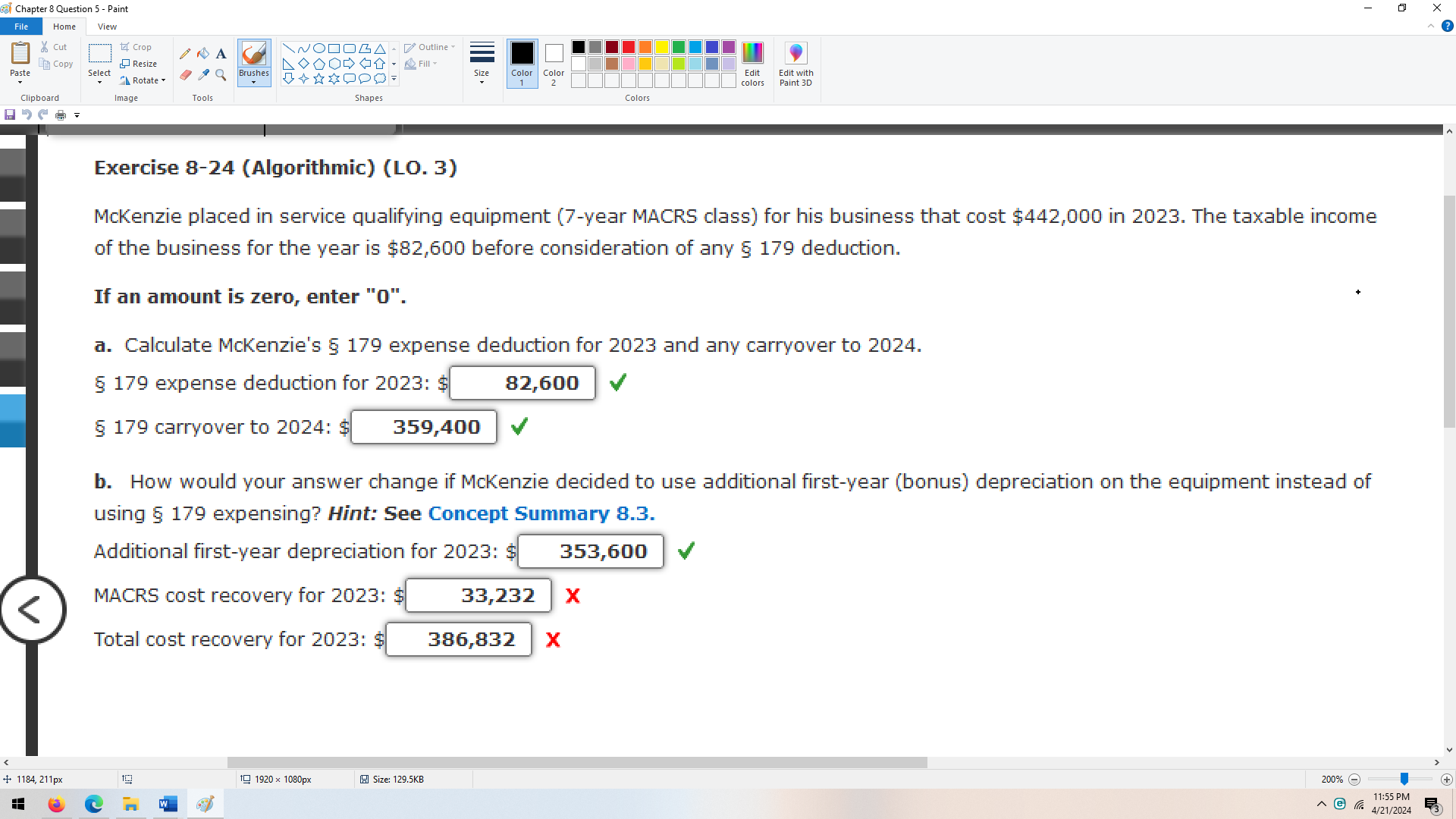Open the File menu
The height and width of the screenshot is (819, 1456).
pos(20,26)
